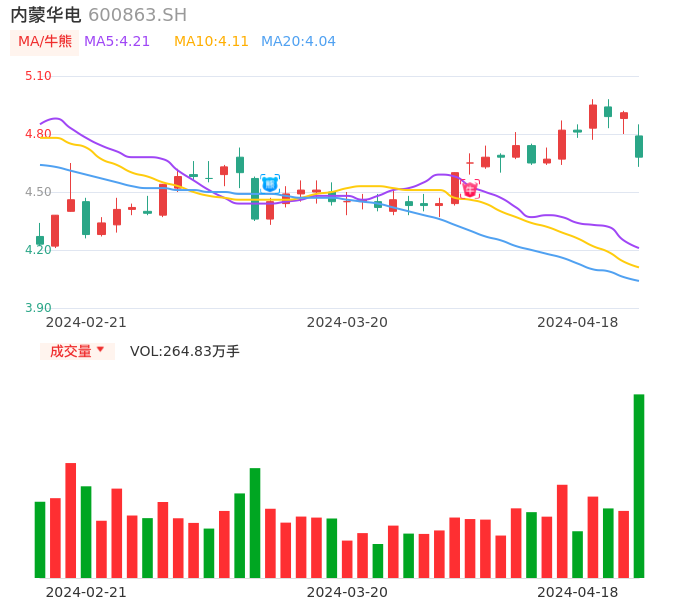Viewport: 686px width, 606px height.
Task: Click the tallest green volume bar
Action: point(639,485)
